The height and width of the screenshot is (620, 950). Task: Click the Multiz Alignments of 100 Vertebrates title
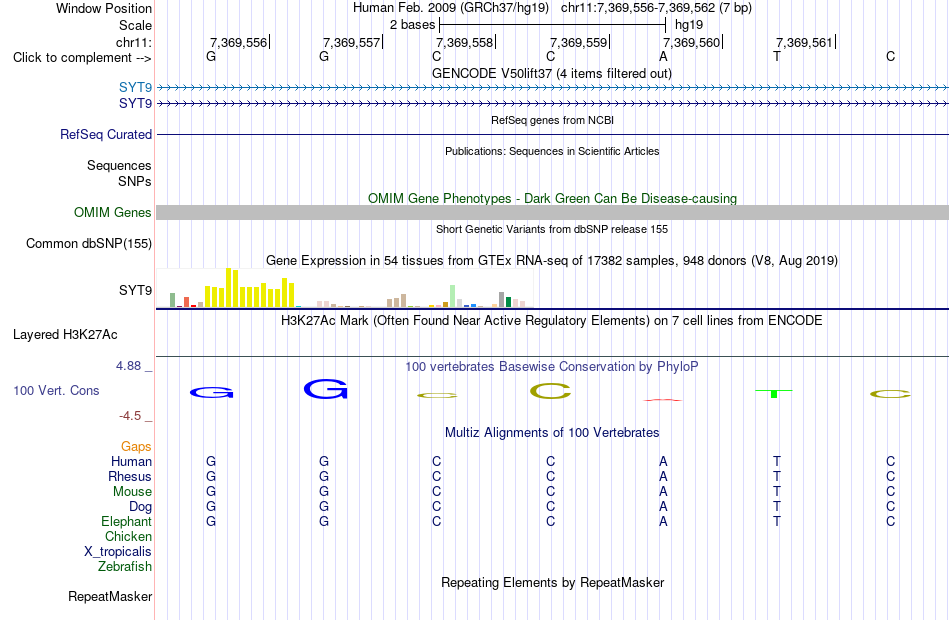tap(552, 433)
